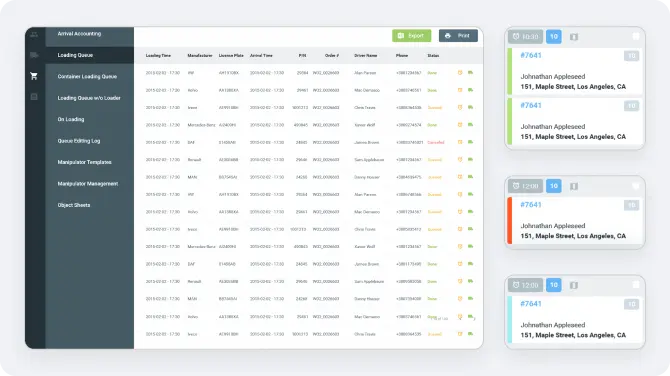Open the shopping cart section in the icon rail
The image size is (670, 376).
click(x=34, y=76)
